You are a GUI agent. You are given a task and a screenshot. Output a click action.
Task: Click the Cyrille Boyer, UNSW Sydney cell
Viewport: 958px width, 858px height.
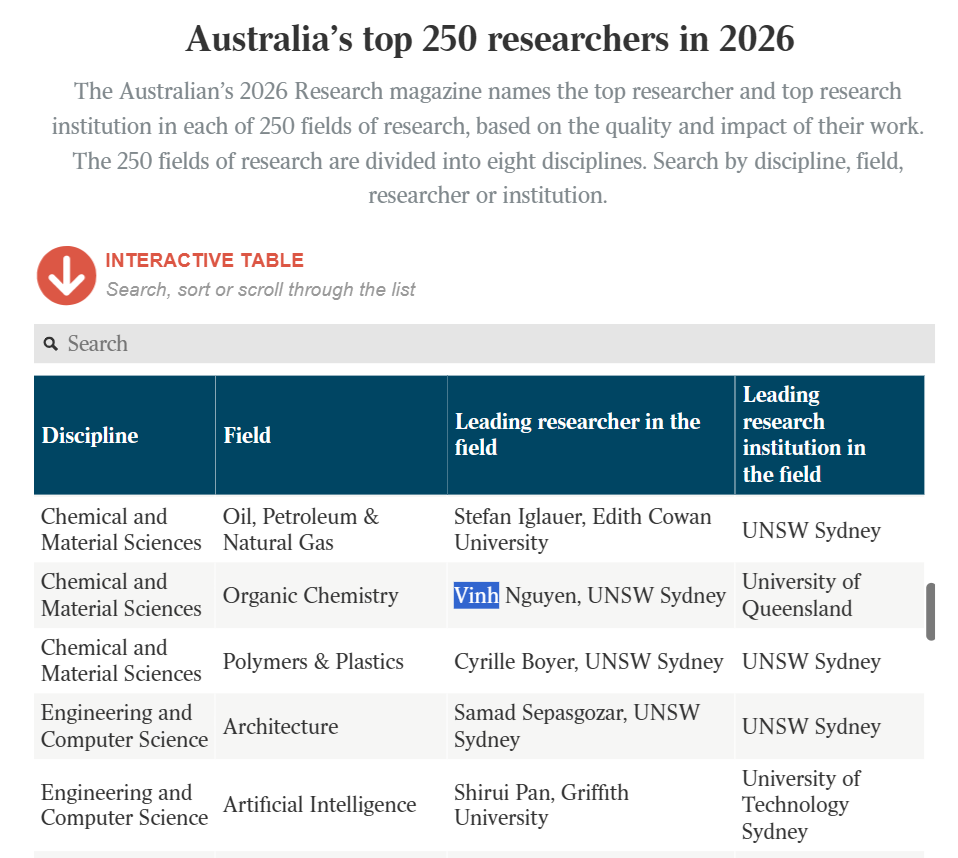(588, 662)
